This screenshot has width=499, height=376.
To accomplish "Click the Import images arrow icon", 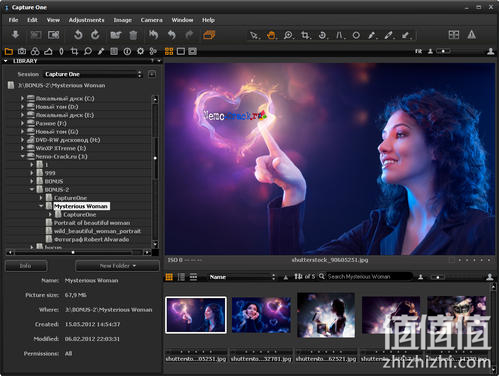I will coord(15,35).
